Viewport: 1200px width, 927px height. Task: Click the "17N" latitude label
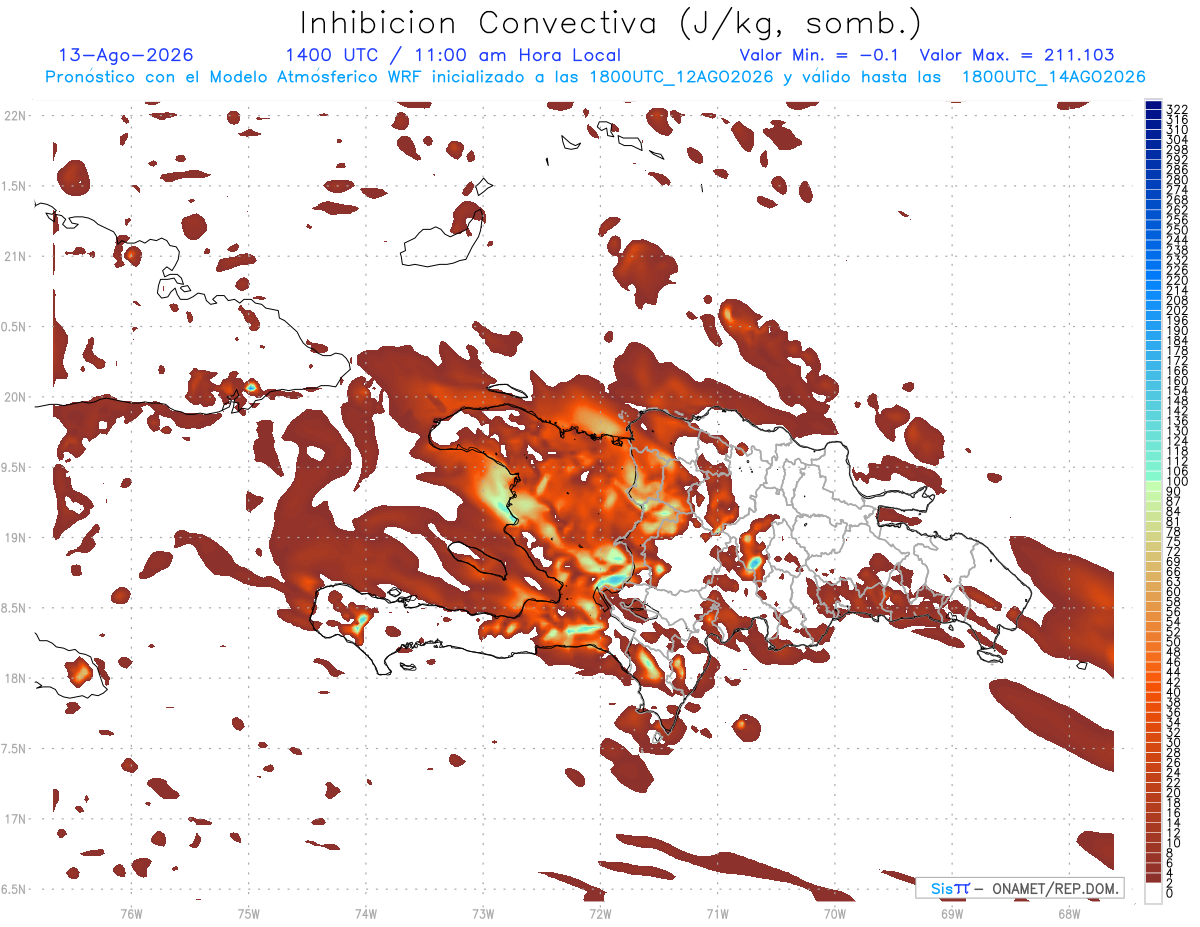[x=15, y=819]
